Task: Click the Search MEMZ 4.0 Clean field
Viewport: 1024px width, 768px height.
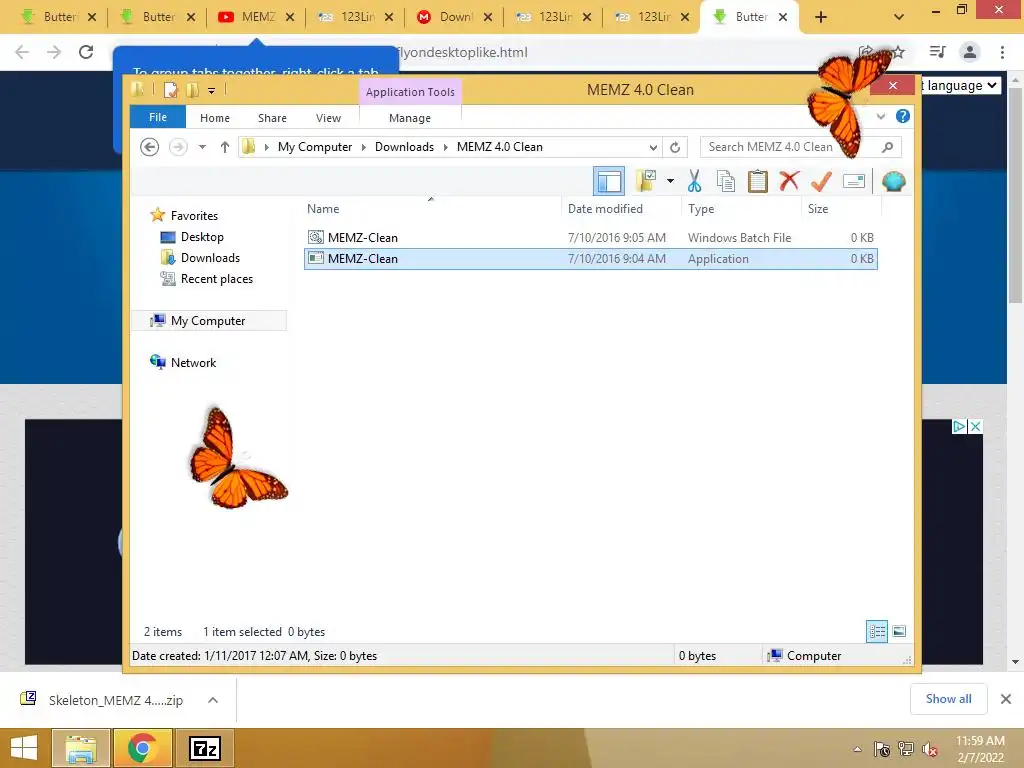Action: 801,147
